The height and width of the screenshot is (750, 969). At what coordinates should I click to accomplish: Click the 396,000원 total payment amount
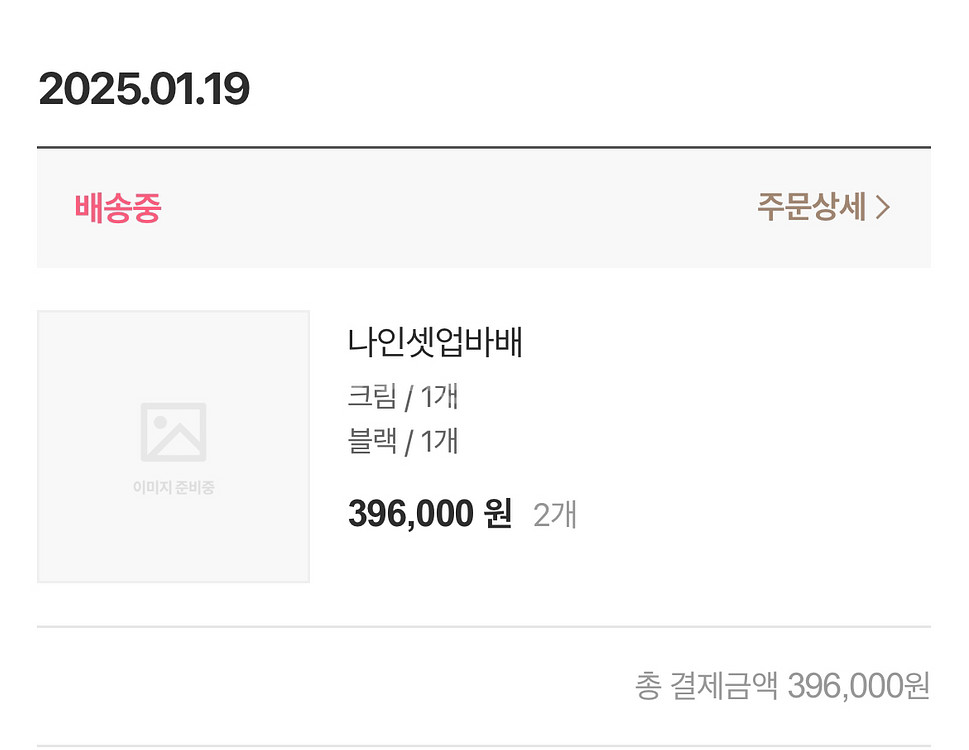[859, 686]
